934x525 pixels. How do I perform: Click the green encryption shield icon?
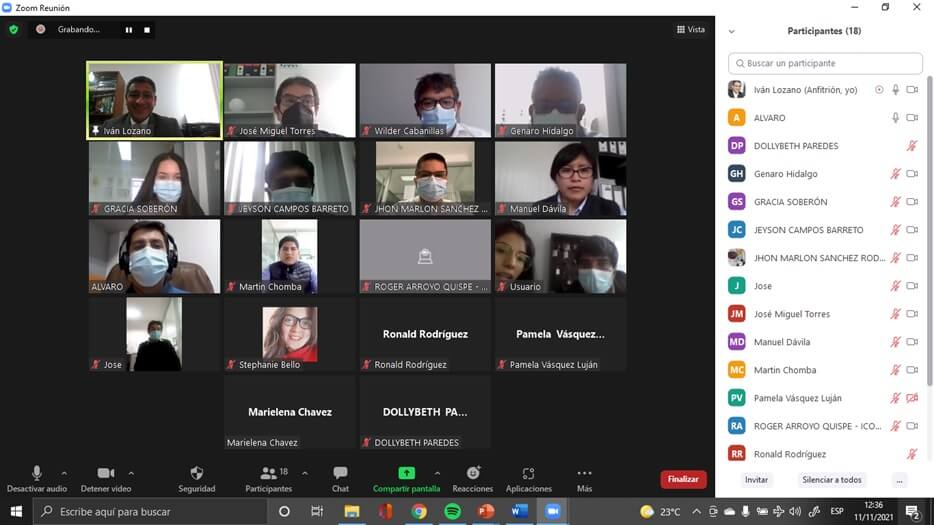[14, 30]
